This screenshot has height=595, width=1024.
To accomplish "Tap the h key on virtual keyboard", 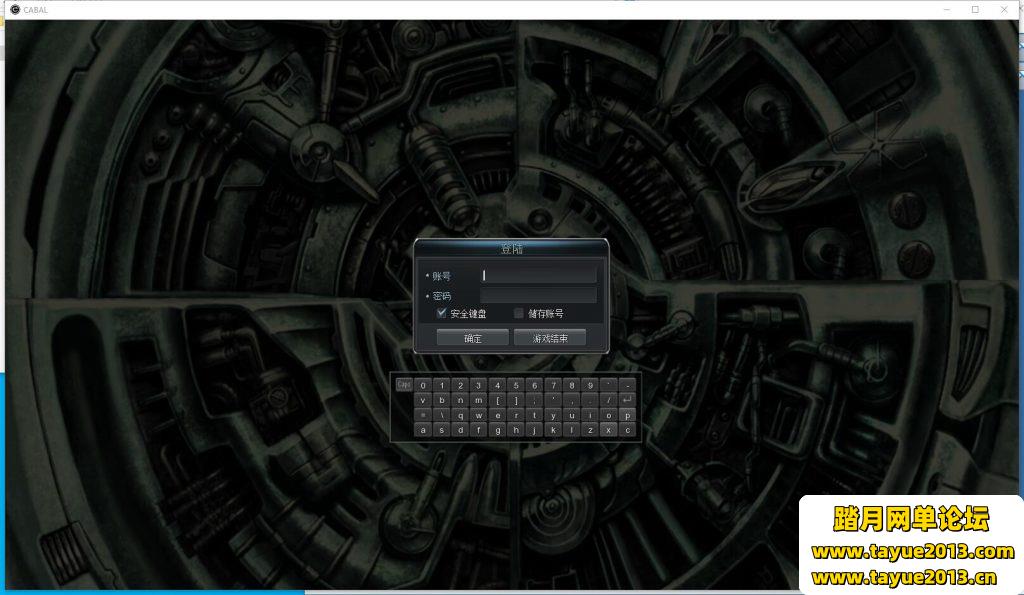I will pyautogui.click(x=516, y=430).
